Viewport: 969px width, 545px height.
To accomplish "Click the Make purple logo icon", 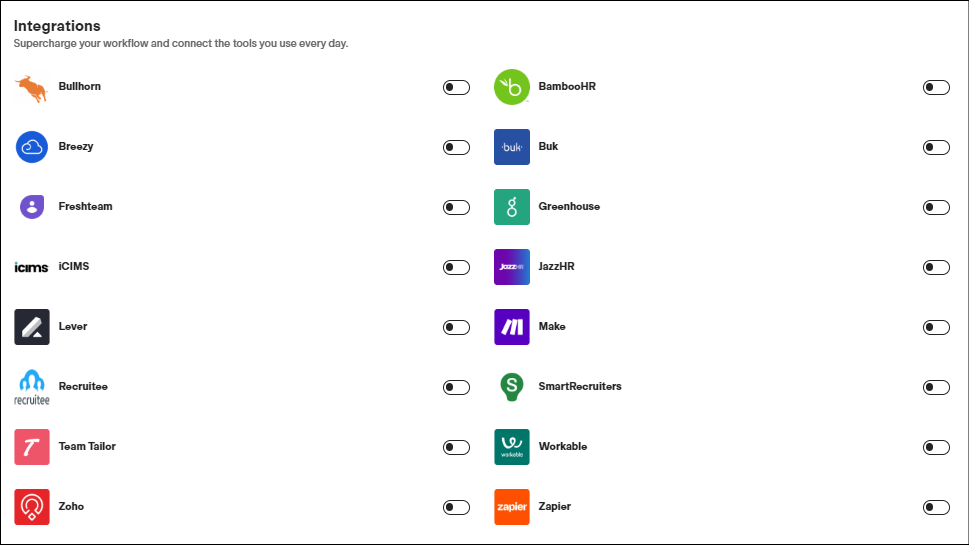I will point(512,327).
